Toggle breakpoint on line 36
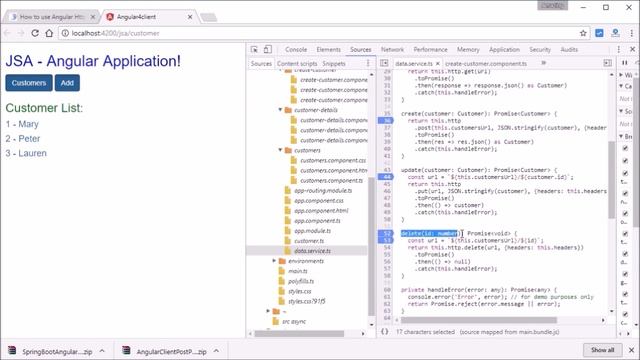The width and height of the screenshot is (640, 360). pyautogui.click(x=386, y=120)
